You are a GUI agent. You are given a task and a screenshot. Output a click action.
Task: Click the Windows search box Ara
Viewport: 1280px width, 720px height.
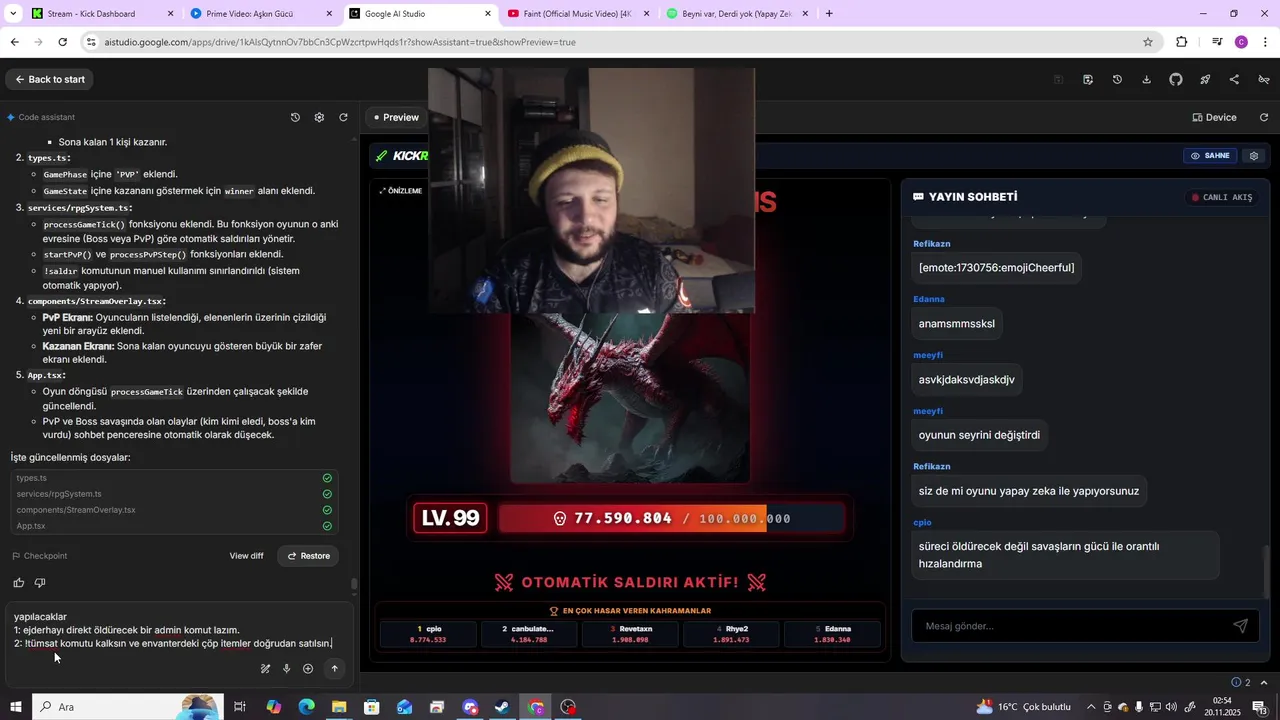[126, 707]
